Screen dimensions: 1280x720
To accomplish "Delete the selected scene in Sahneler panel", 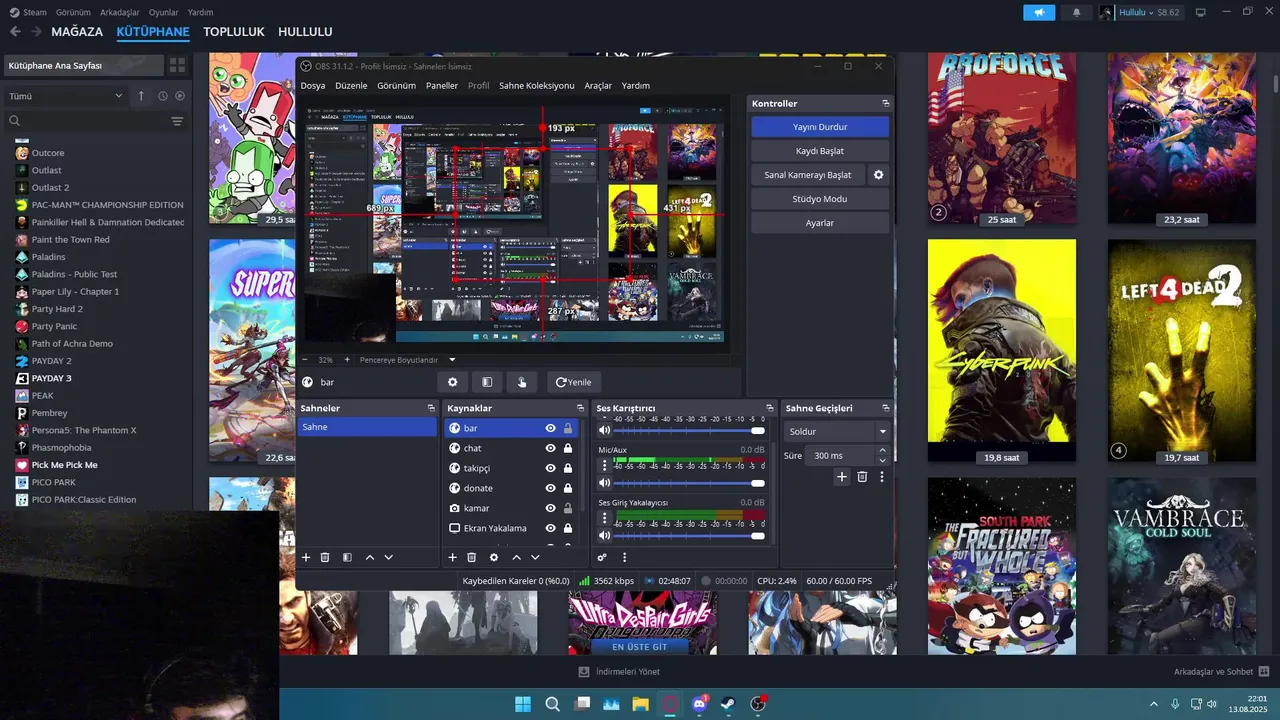I will pos(325,557).
